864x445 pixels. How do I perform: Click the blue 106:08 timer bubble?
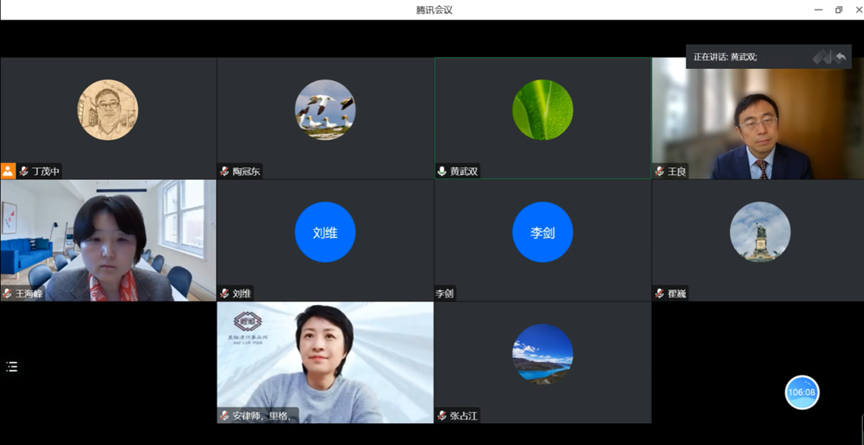click(x=802, y=392)
